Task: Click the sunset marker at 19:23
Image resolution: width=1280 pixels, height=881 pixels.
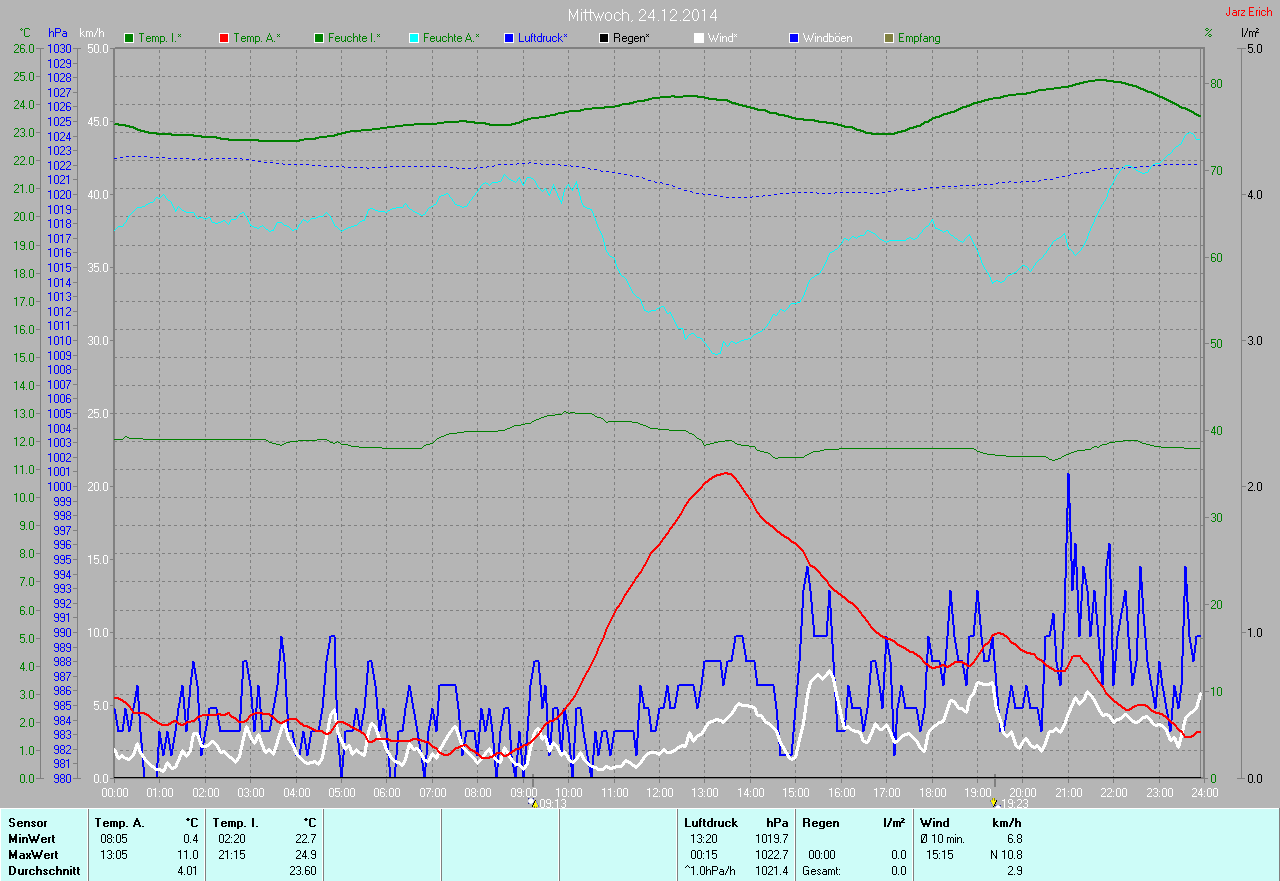Action: tap(994, 802)
